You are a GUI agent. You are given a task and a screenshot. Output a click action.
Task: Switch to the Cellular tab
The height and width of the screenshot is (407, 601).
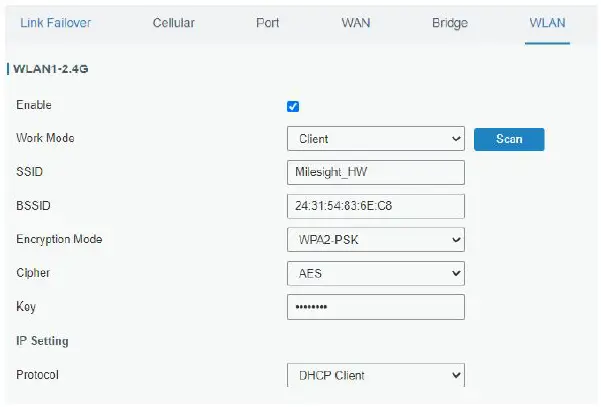pos(174,23)
